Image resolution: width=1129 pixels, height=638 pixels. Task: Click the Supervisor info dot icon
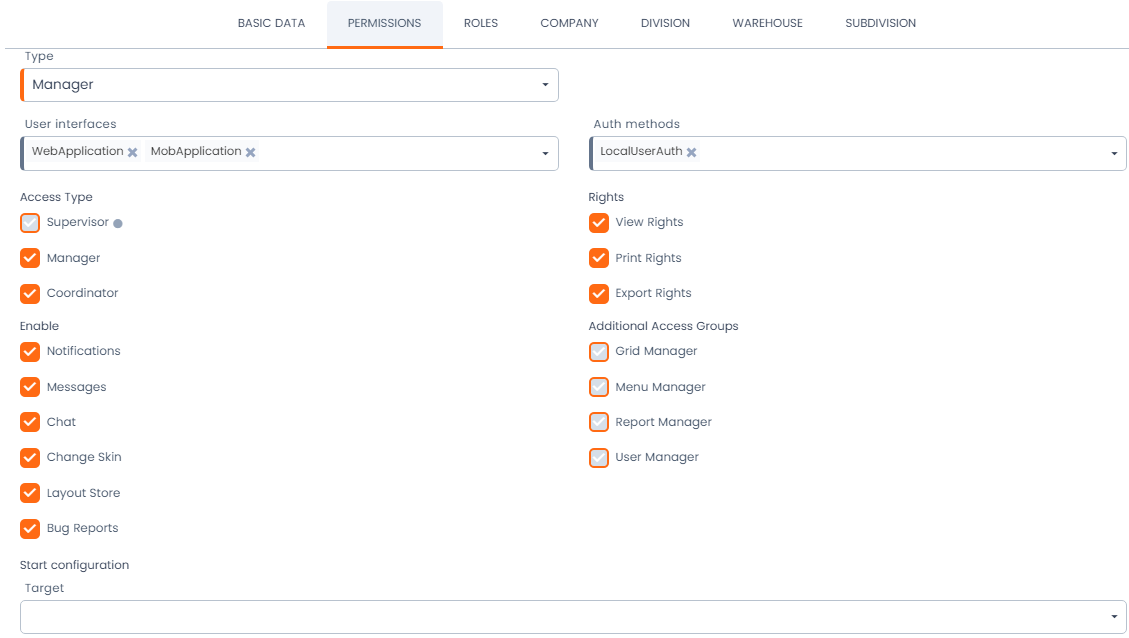(118, 223)
